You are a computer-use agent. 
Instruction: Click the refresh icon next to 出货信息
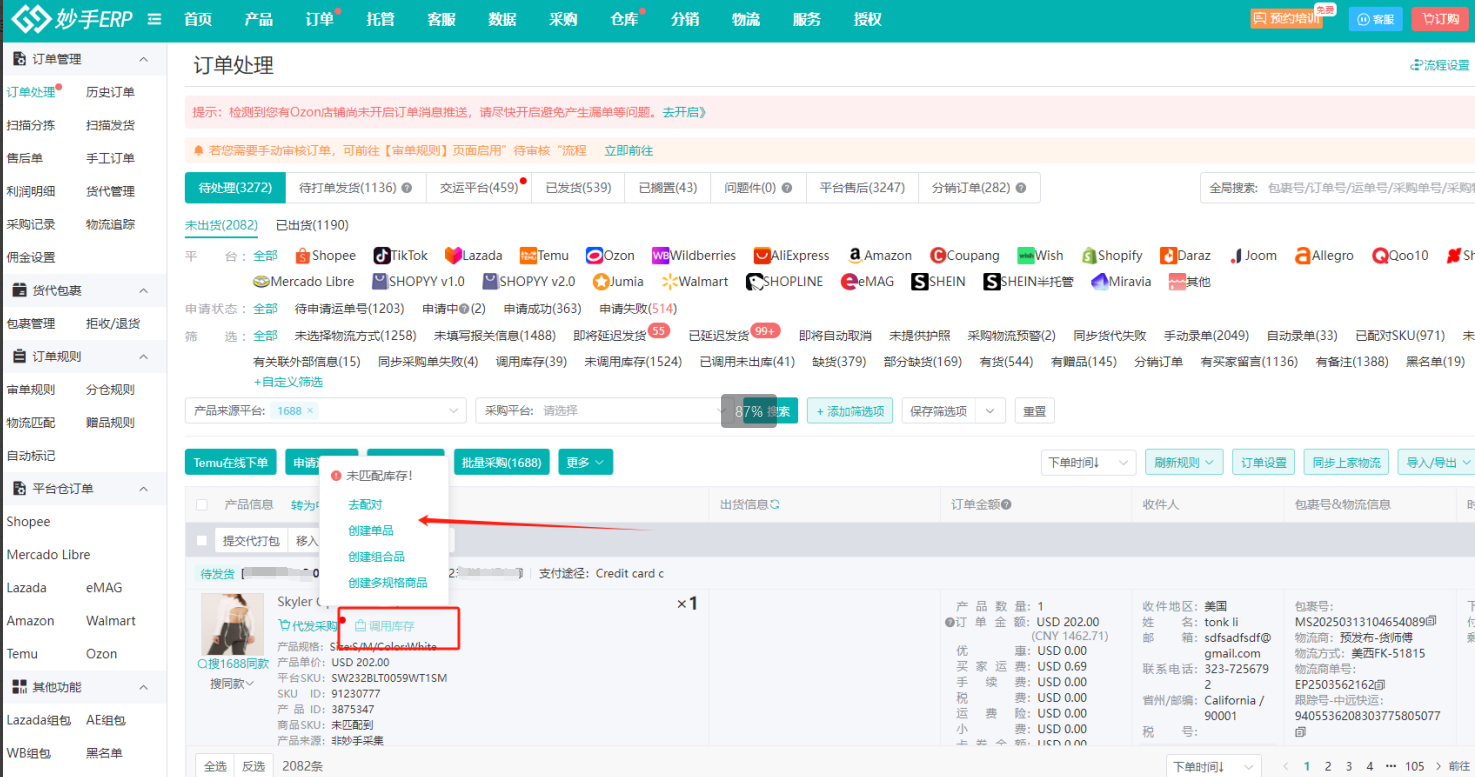[x=775, y=505]
